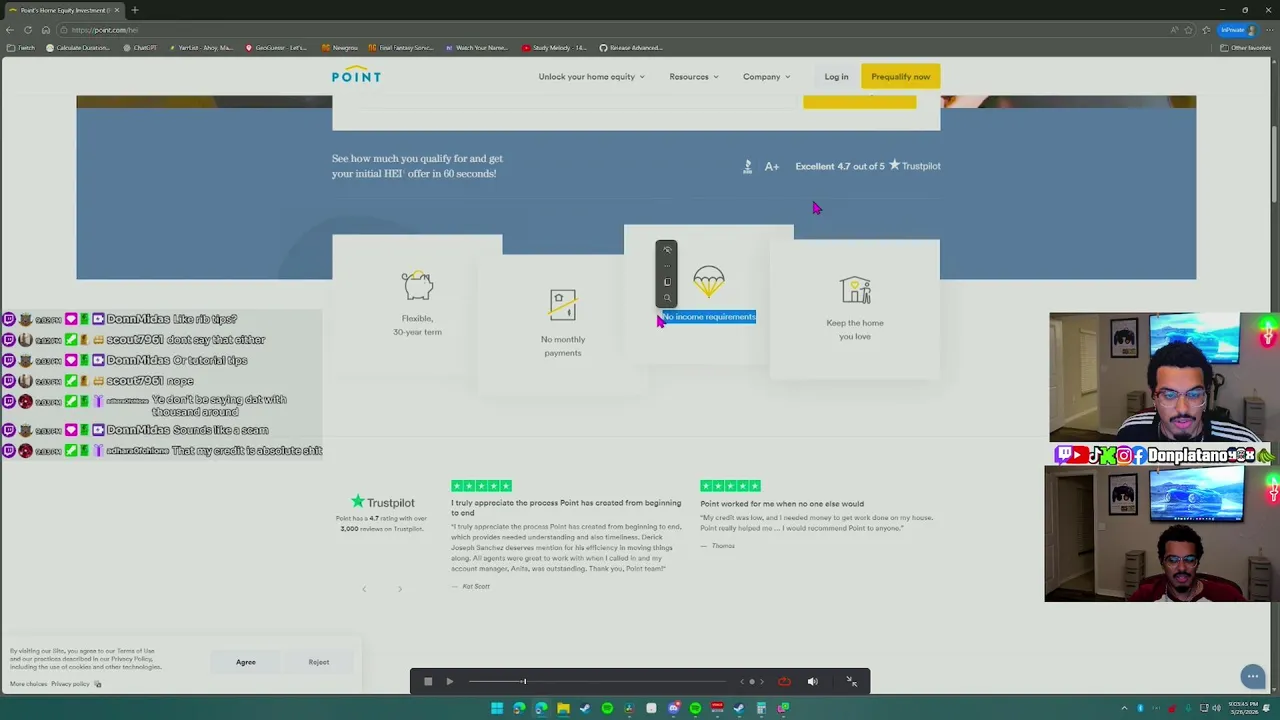
Task: Open the Newgrounds bookmark
Action: [x=340, y=48]
